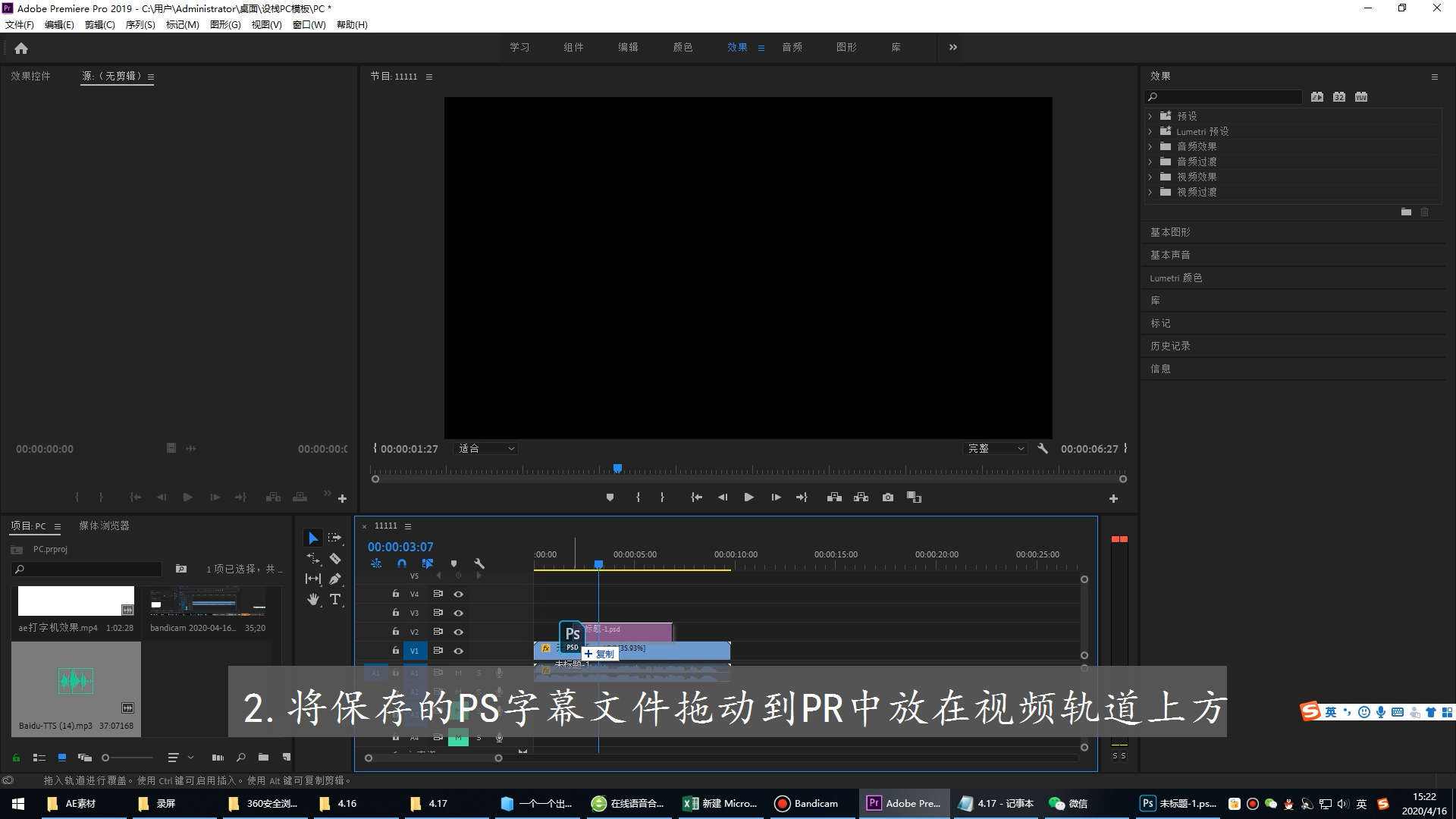Step forward one frame in program monitor
The height and width of the screenshot is (819, 1456).
tap(776, 497)
